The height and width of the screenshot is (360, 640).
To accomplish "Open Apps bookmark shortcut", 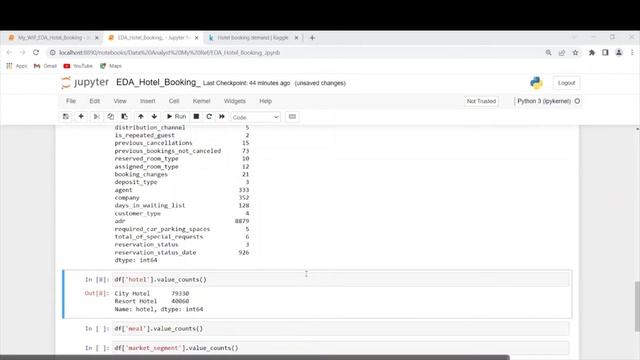I will [x=17, y=66].
